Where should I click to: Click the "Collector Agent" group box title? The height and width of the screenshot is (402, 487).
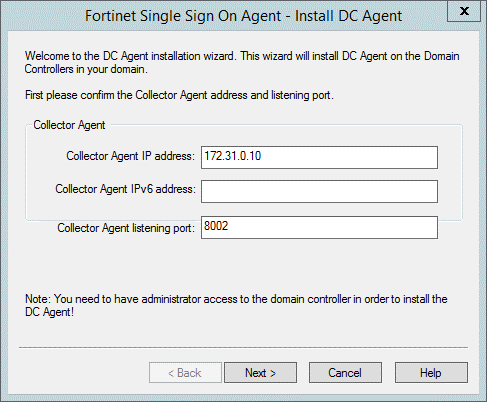pos(69,125)
